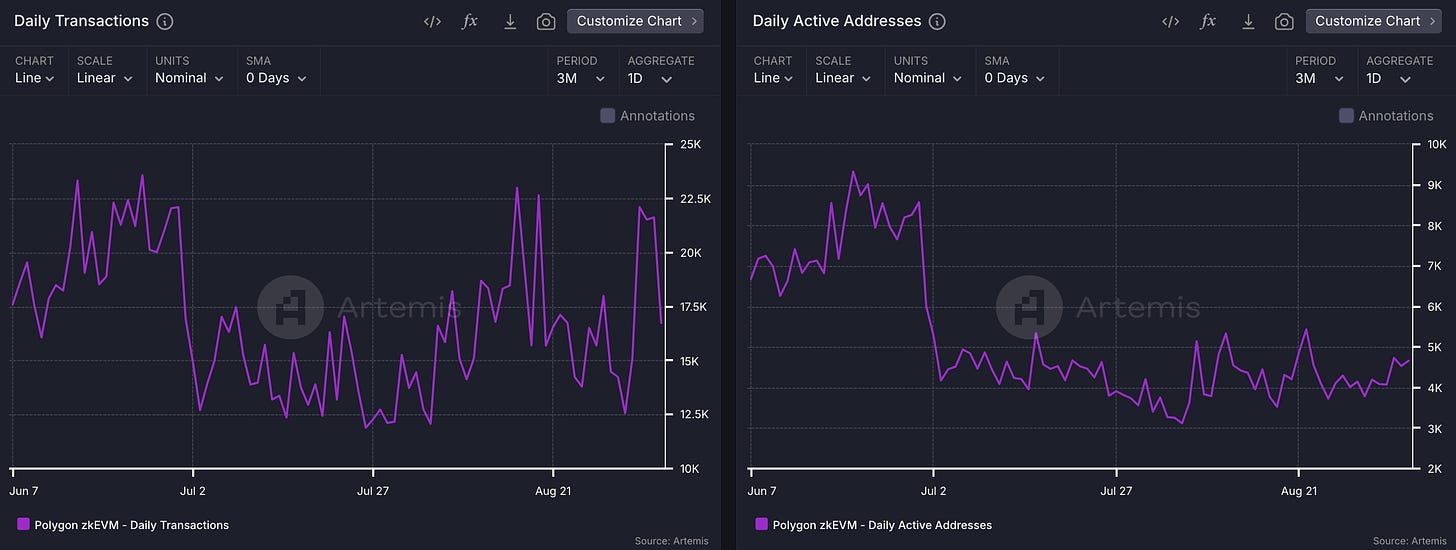Click Jul 27 date label on Daily Transactions
This screenshot has width=1456, height=550.
tap(373, 491)
